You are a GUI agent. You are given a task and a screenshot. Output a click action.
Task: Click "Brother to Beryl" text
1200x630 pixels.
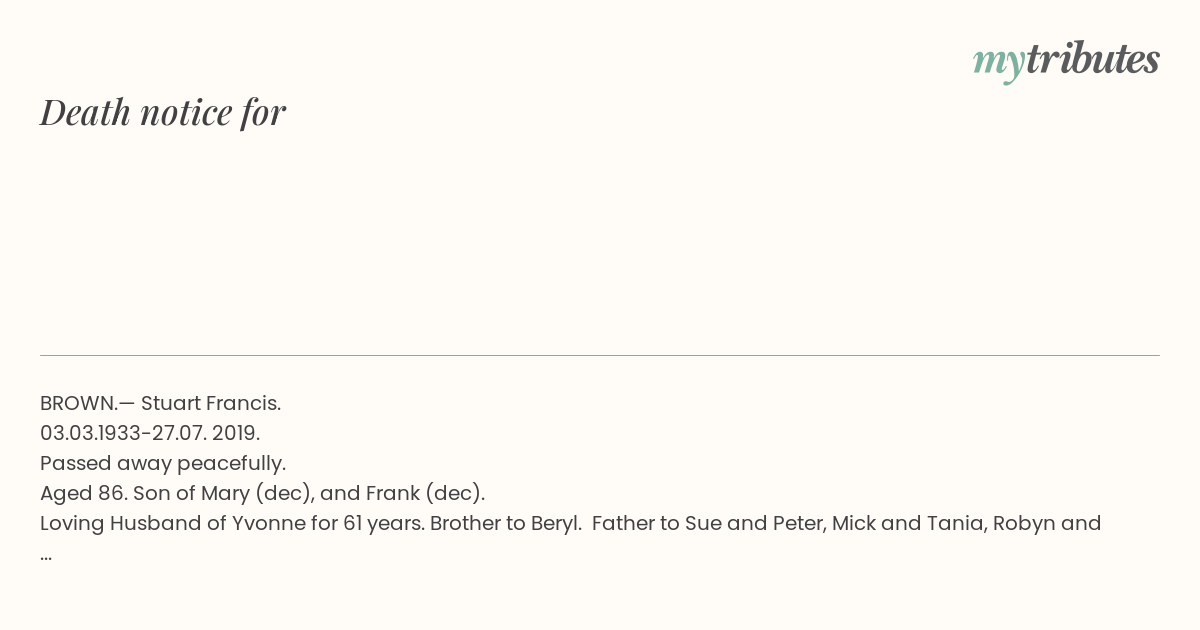[503, 523]
